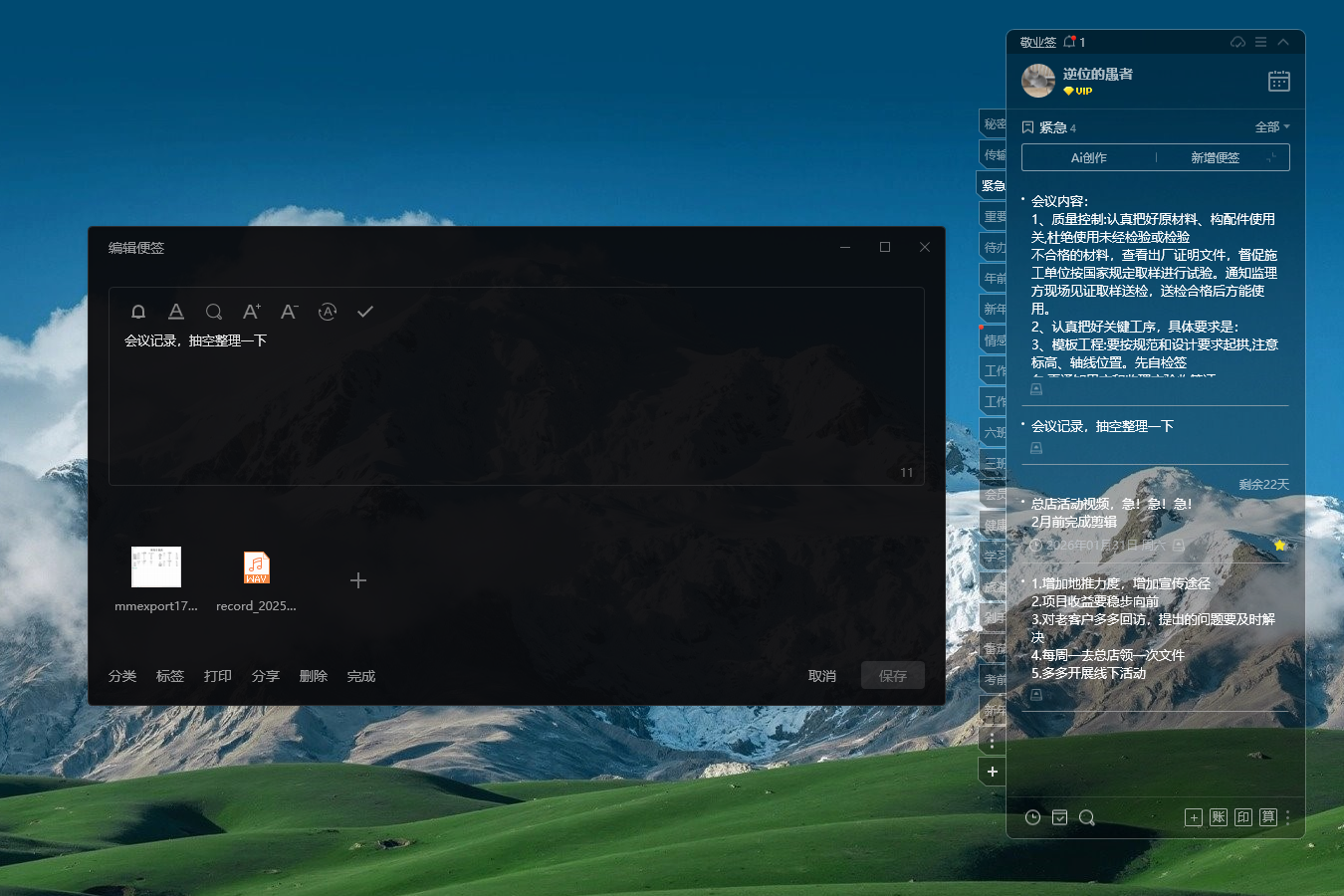Click the 取消 button
The image size is (1344, 896).
click(821, 676)
